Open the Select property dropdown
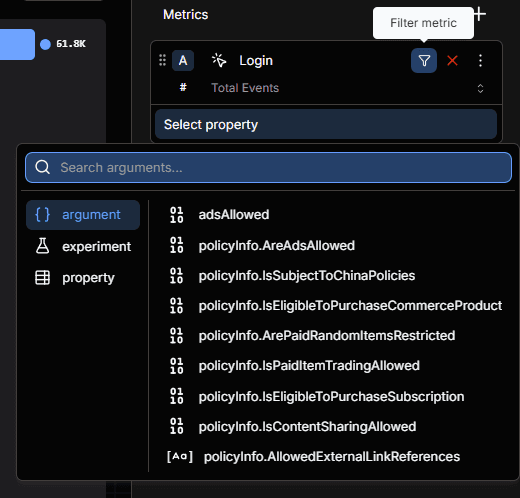The image size is (520, 498). [326, 124]
